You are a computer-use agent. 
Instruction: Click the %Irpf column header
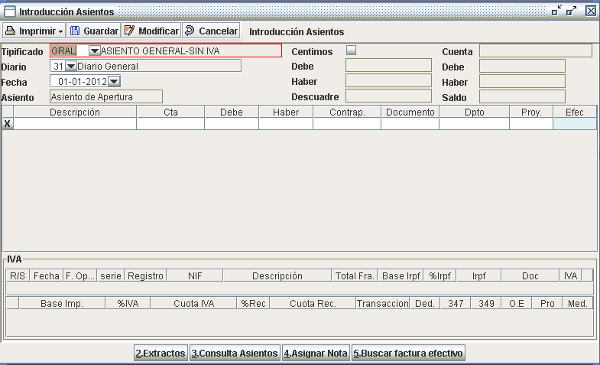440,275
